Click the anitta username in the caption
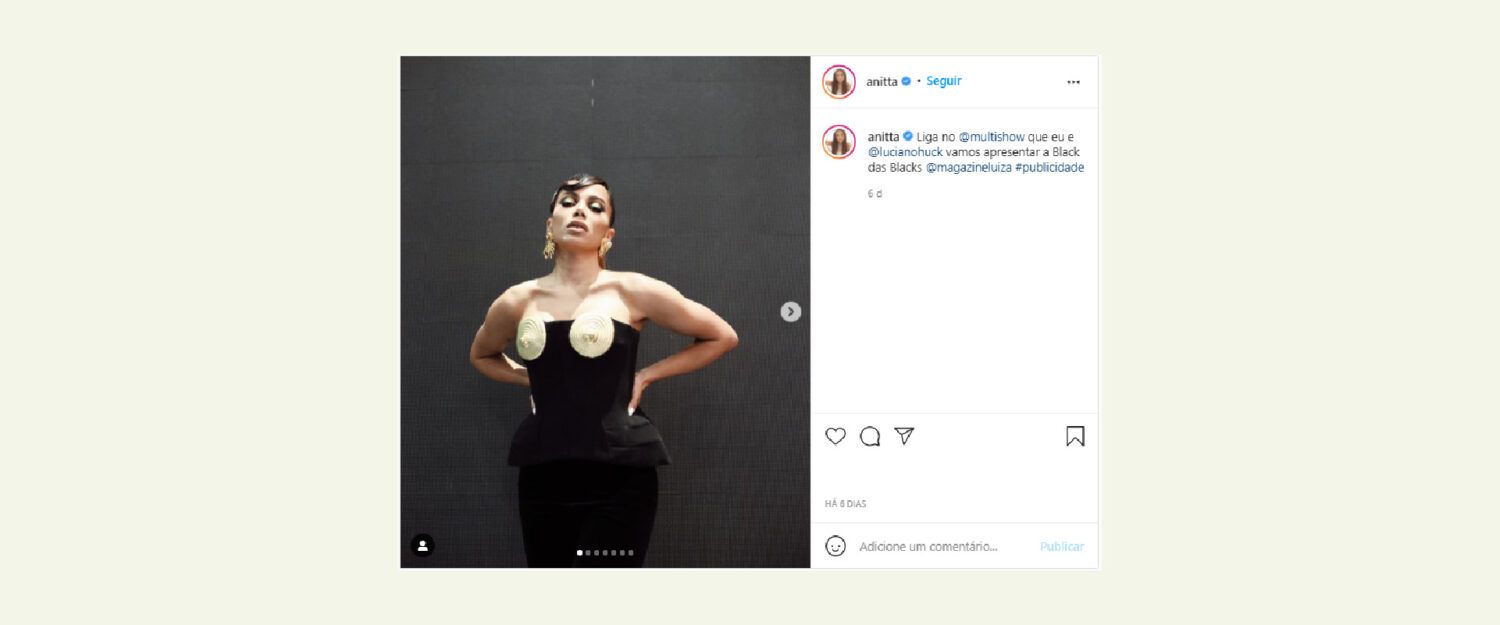This screenshot has width=1500, height=625. [884, 136]
